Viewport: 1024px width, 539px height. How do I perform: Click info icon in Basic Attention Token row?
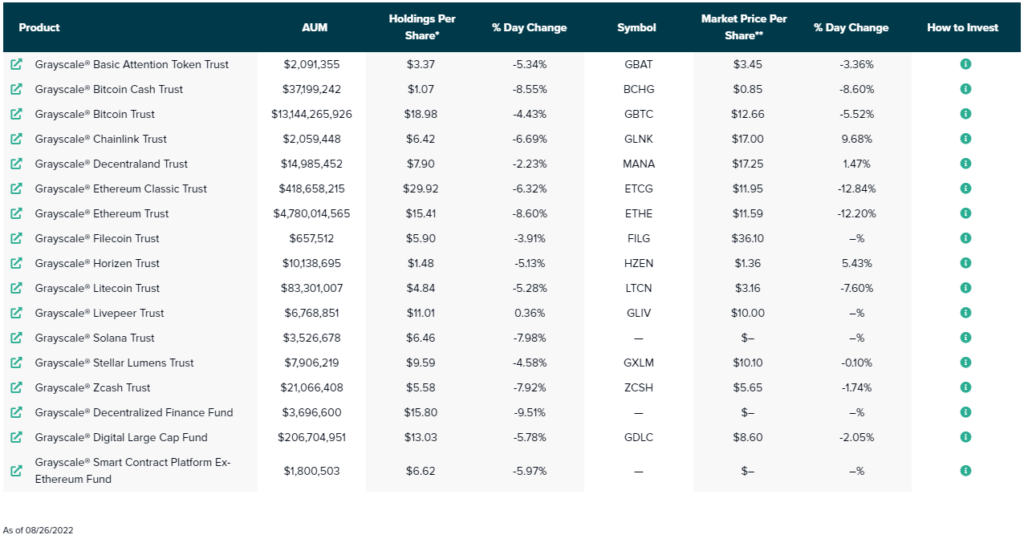pyautogui.click(x=966, y=64)
